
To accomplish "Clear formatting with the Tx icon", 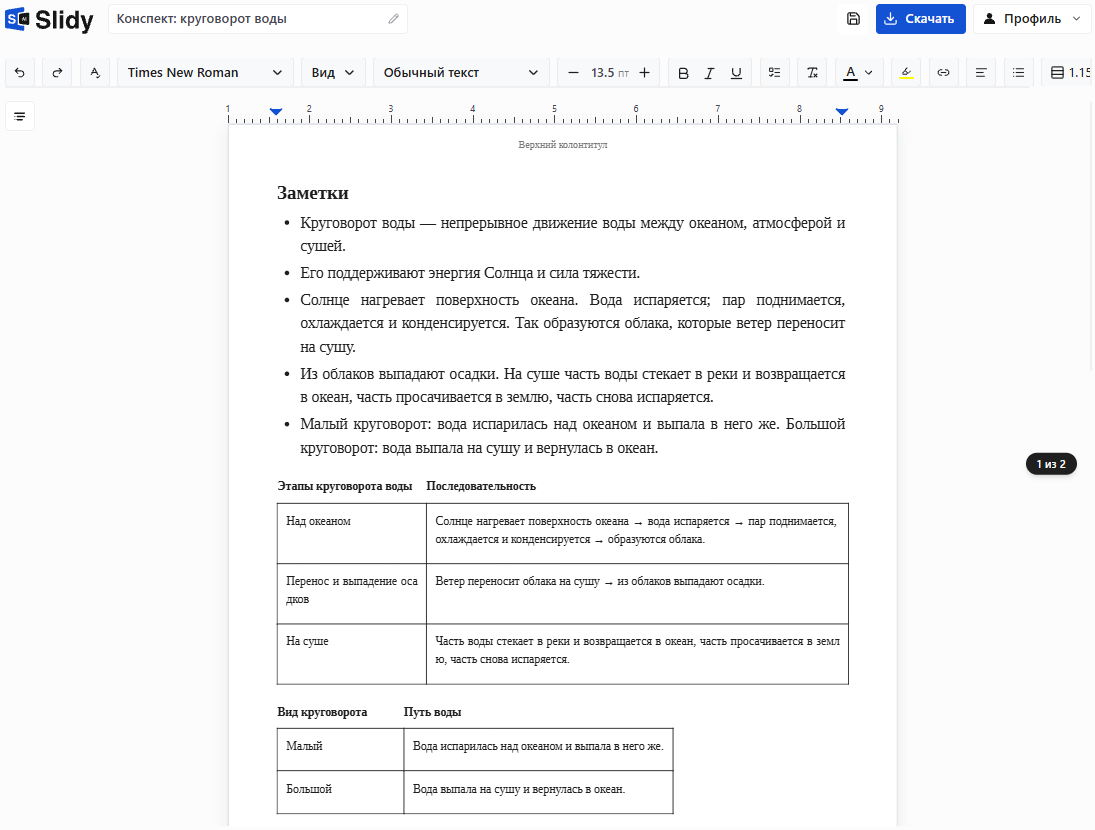I will point(812,73).
